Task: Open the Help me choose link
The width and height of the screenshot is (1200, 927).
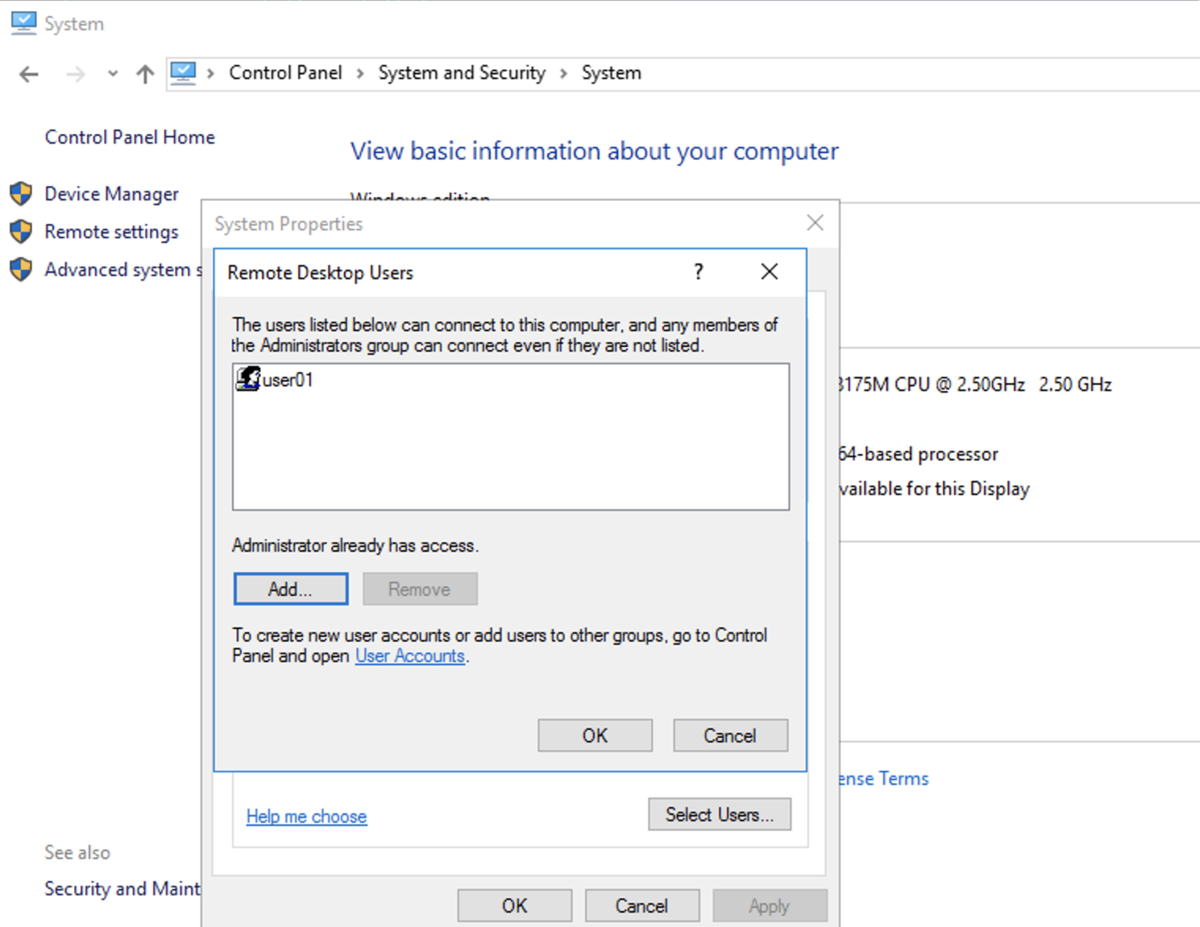Action: tap(307, 817)
